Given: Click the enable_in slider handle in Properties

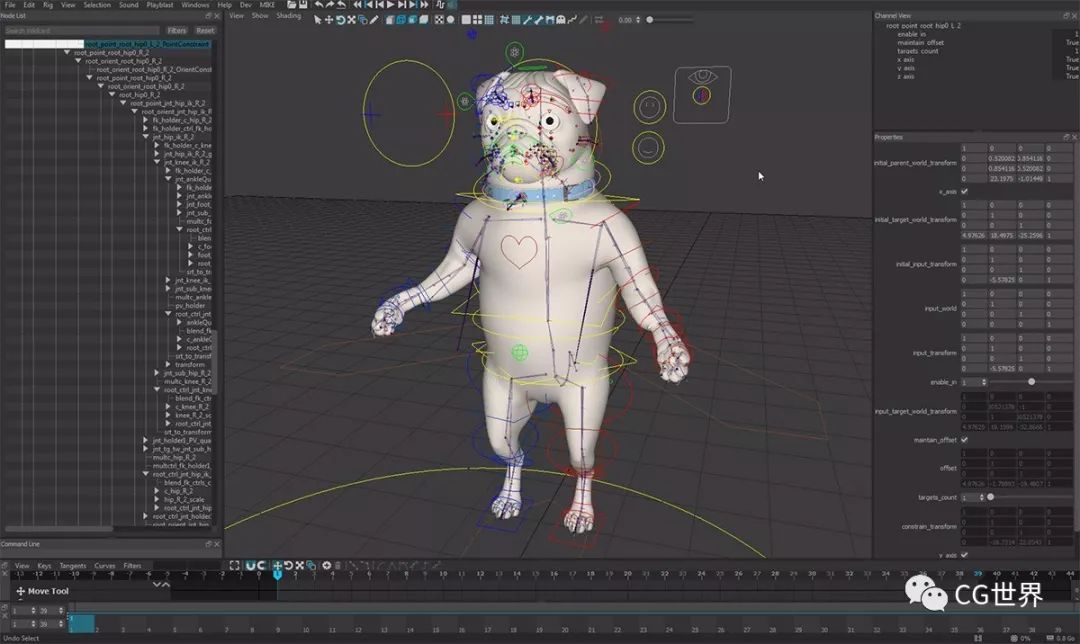Looking at the screenshot, I should click(x=1031, y=382).
